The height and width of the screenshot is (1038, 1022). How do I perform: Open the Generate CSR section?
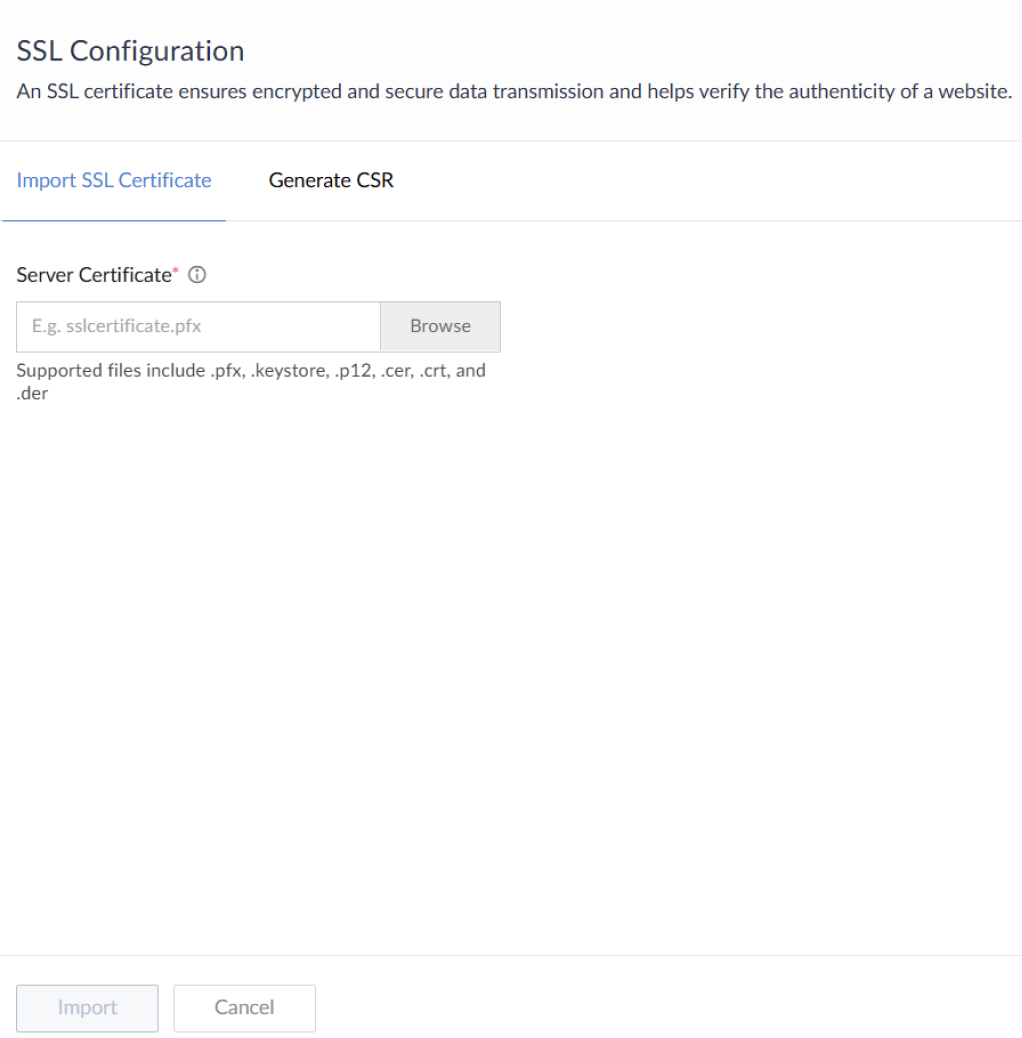tap(331, 181)
